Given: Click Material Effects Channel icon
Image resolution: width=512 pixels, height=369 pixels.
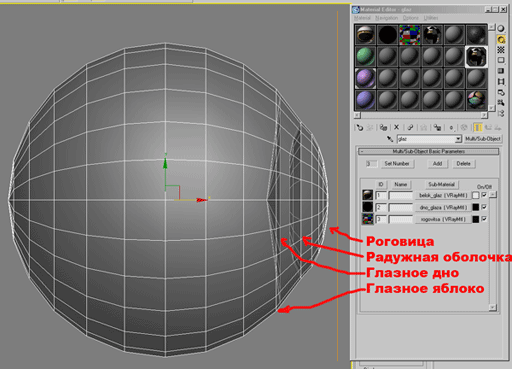Looking at the screenshot, I should (x=451, y=127).
